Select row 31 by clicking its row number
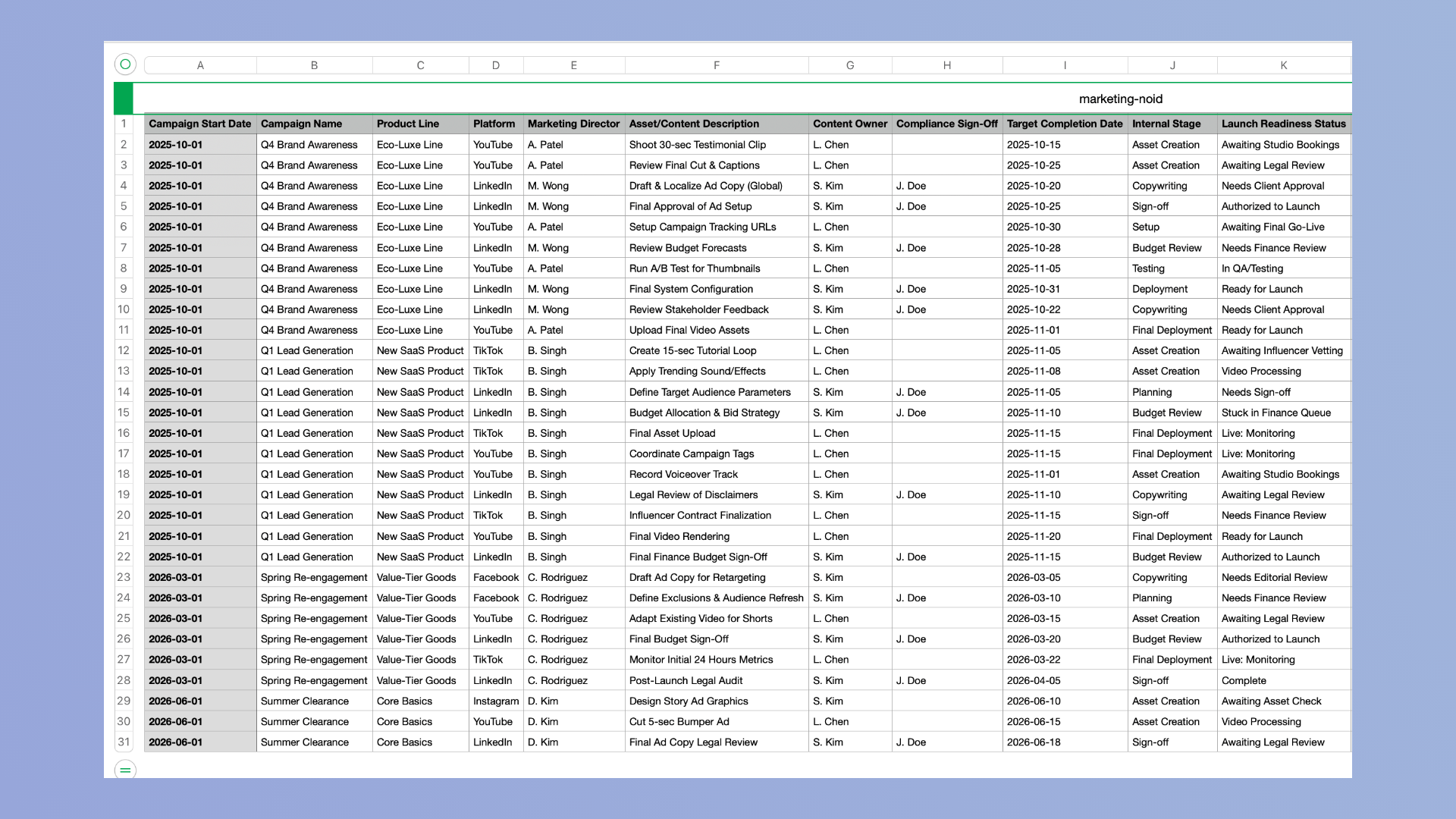The height and width of the screenshot is (819, 1456). pos(125,742)
